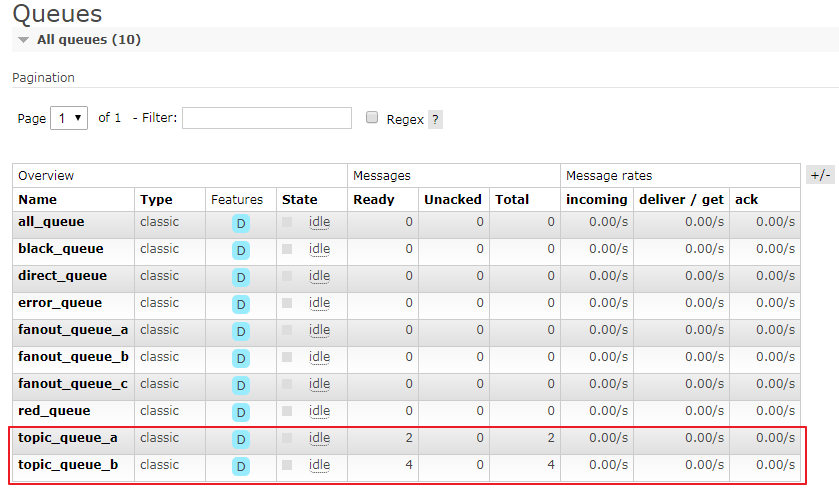This screenshot has width=839, height=498.
Task: Open the fanout_queue_c queue details
Action: (73, 384)
